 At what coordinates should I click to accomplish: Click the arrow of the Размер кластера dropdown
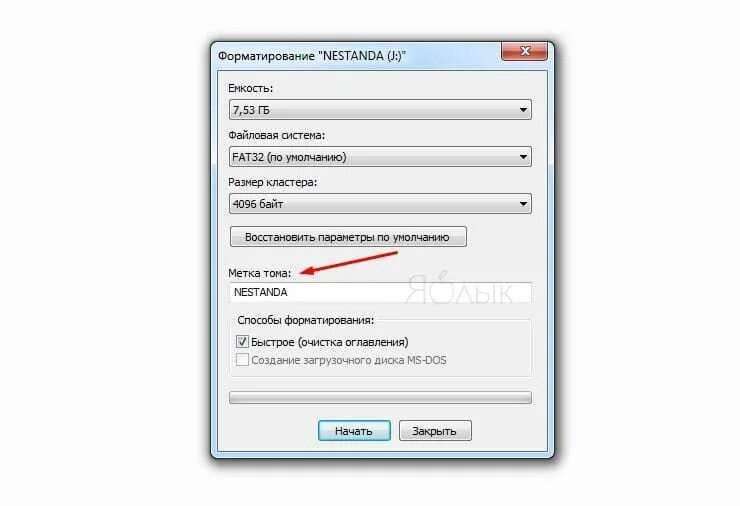point(523,204)
